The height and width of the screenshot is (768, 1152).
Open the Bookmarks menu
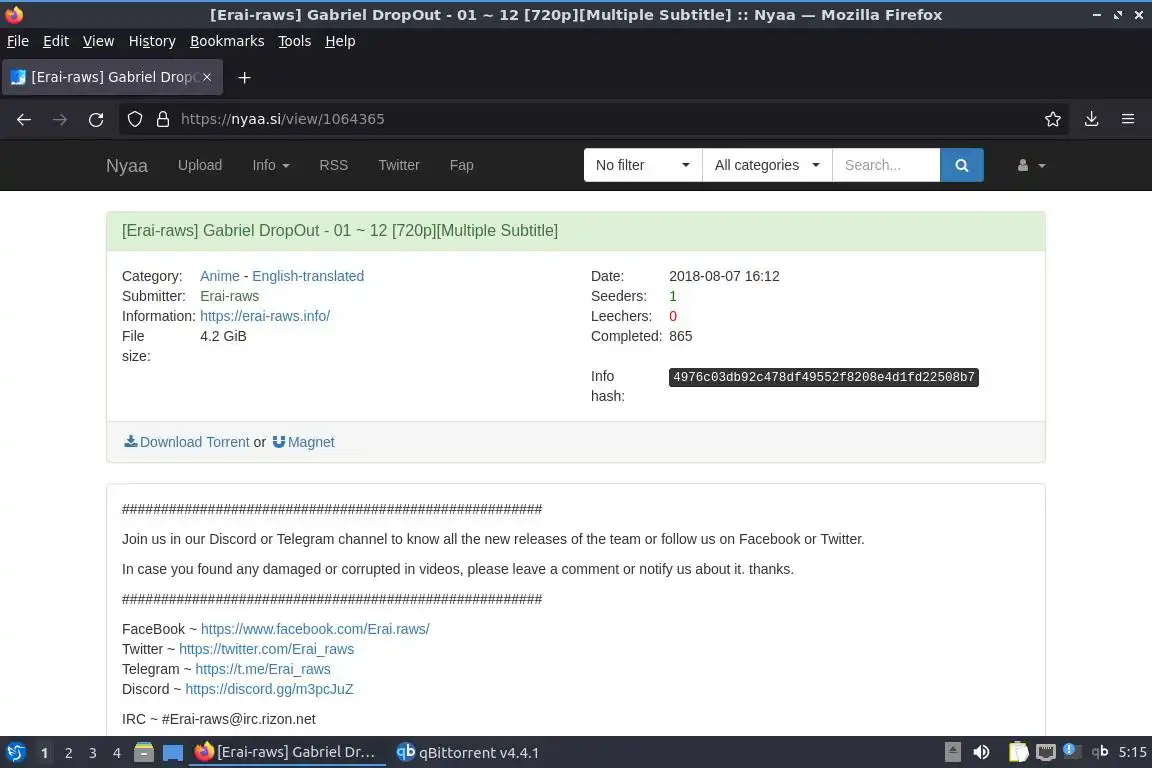pos(227,41)
